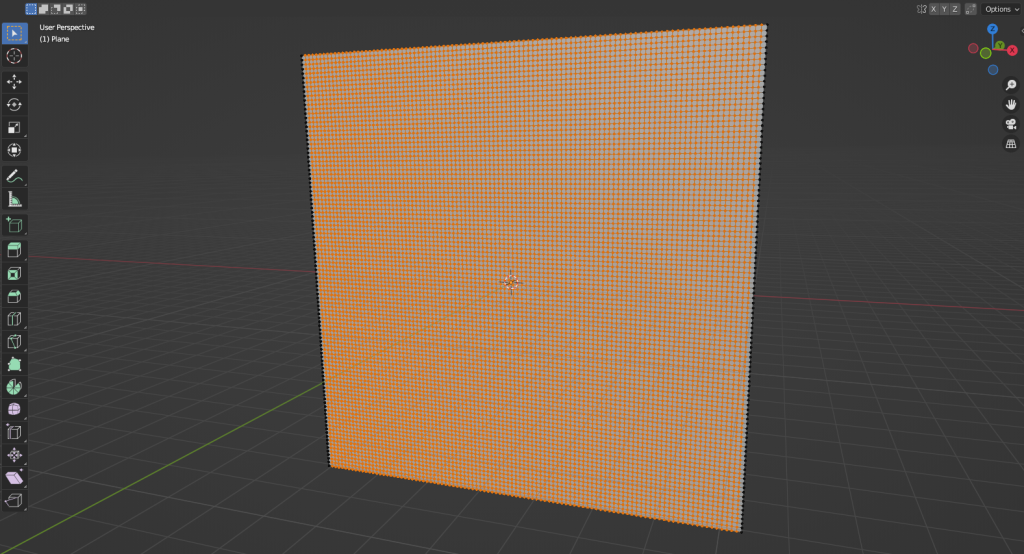Image resolution: width=1024 pixels, height=554 pixels.
Task: Toggle Z axis mesh mirror
Action: [x=955, y=9]
